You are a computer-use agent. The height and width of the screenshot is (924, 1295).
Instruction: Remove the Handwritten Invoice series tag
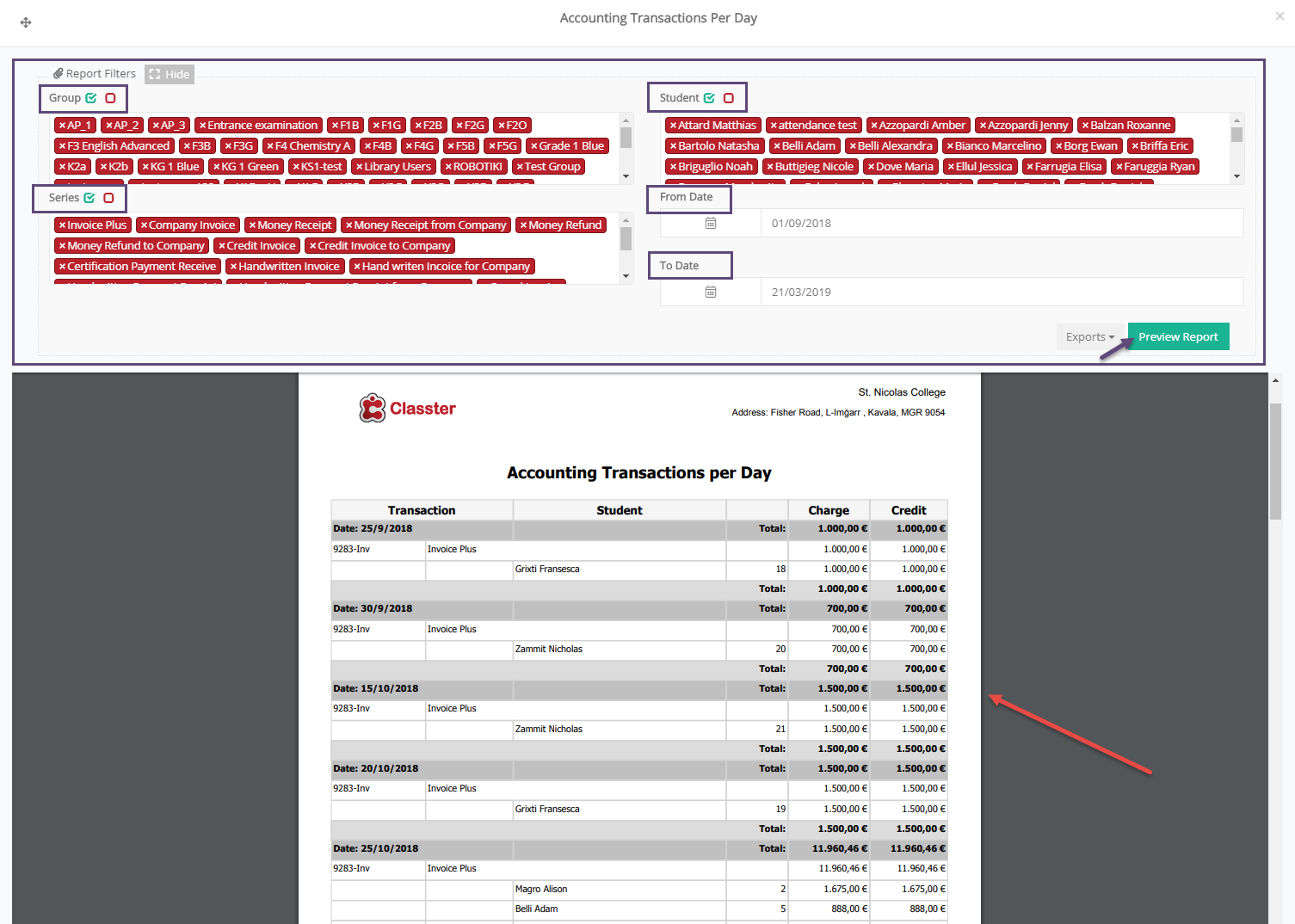[x=233, y=267]
